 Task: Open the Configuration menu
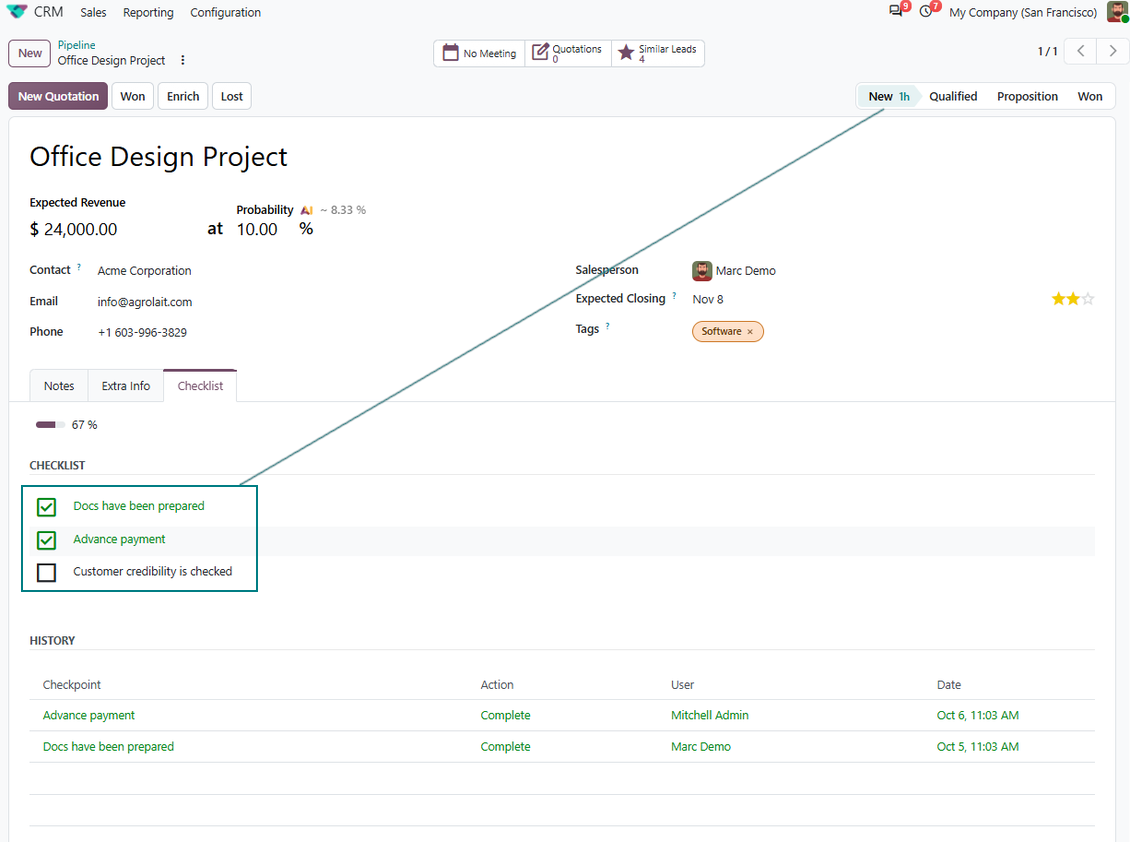226,12
